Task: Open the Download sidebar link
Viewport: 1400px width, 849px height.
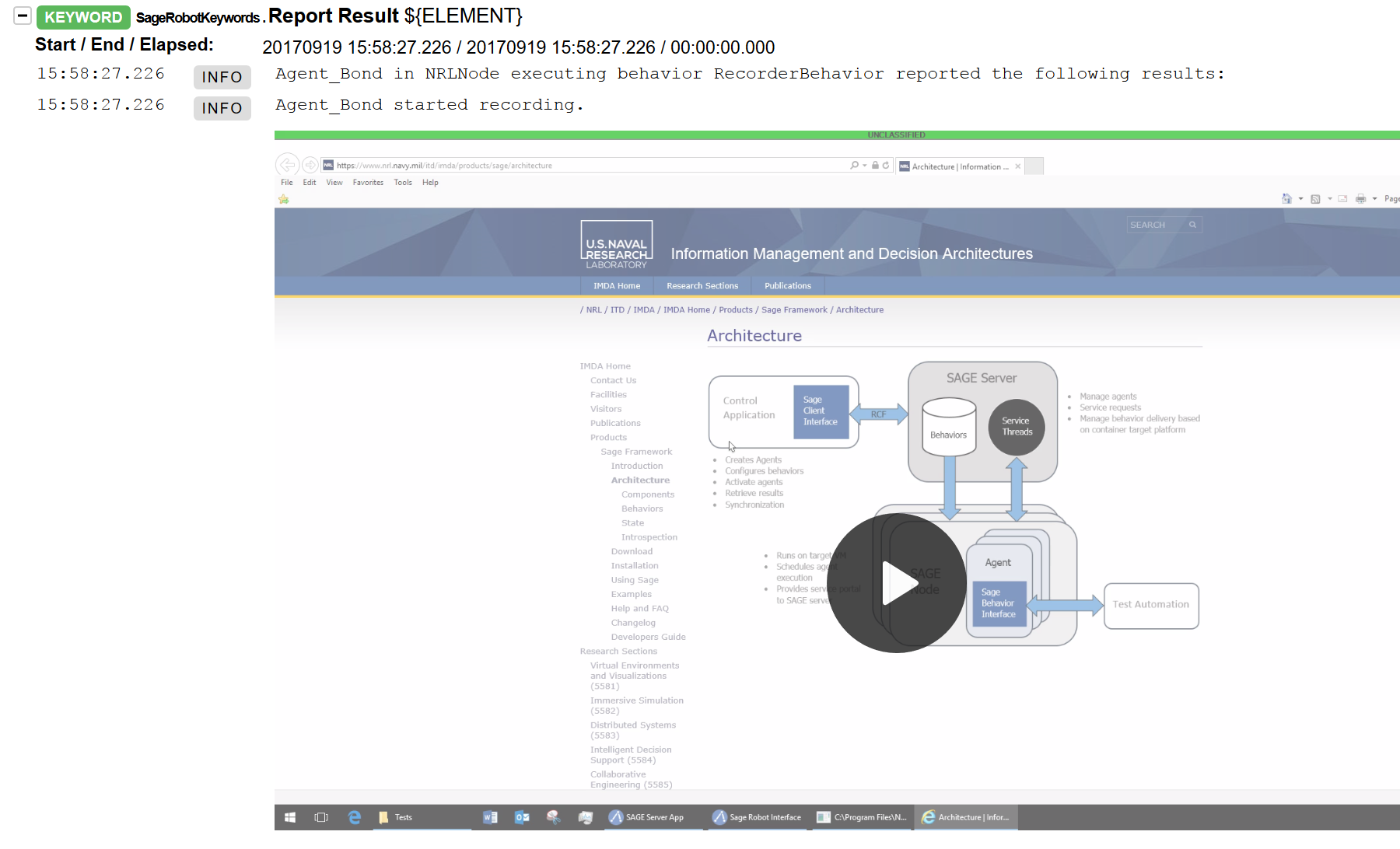Action: pyautogui.click(x=632, y=552)
